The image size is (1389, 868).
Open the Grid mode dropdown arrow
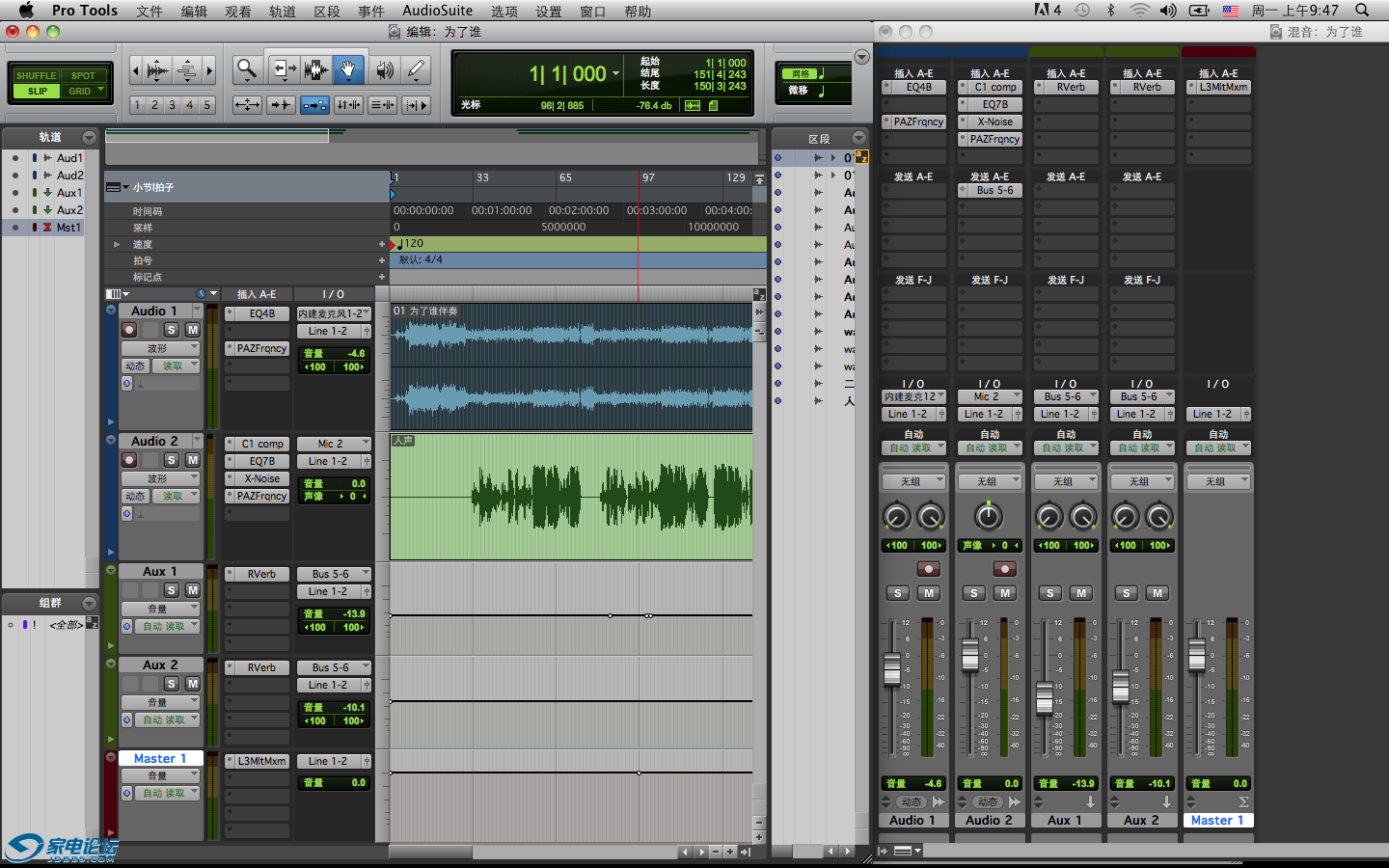(100, 91)
